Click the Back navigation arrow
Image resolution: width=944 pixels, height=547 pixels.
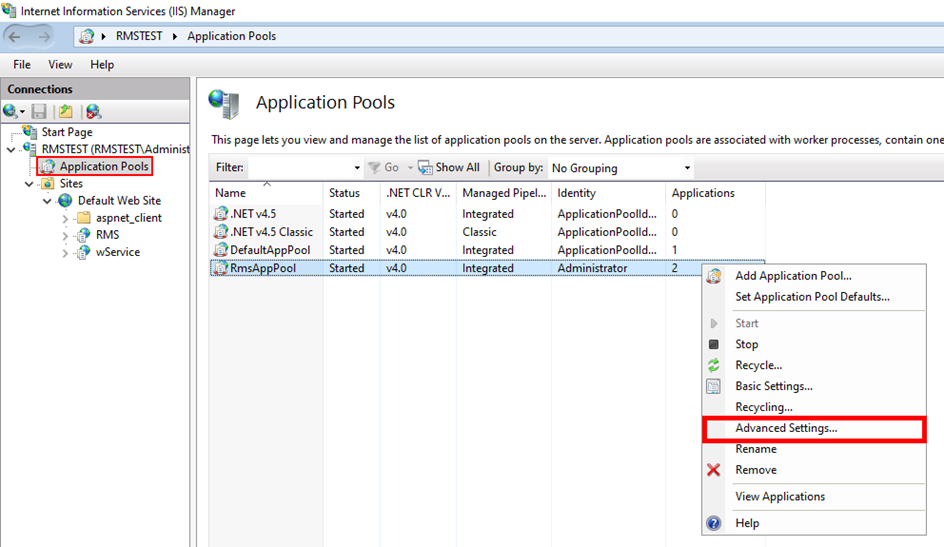[x=14, y=37]
